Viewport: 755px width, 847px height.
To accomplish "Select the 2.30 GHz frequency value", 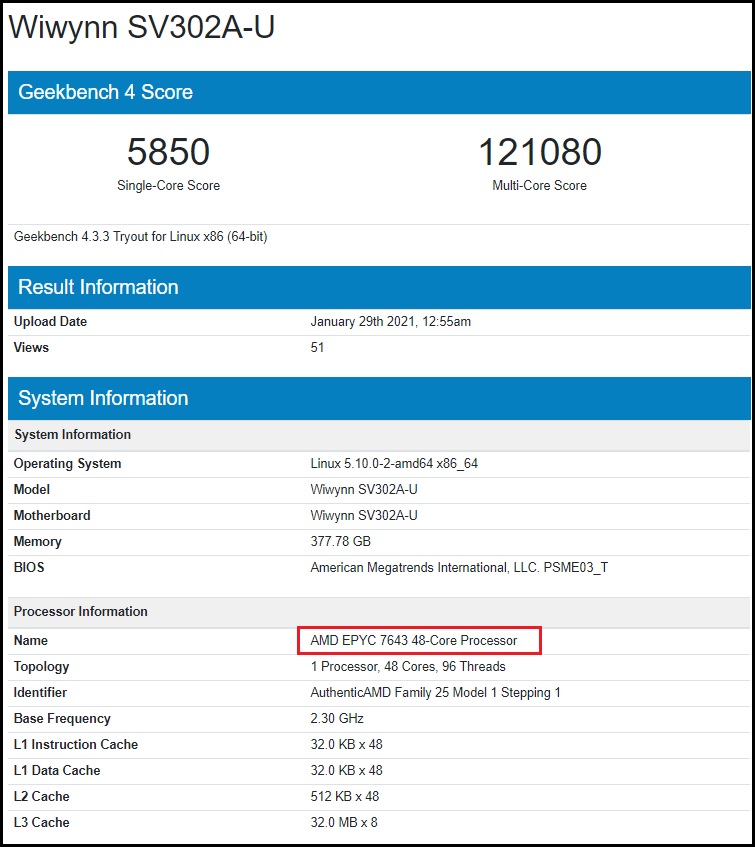I will click(337, 718).
